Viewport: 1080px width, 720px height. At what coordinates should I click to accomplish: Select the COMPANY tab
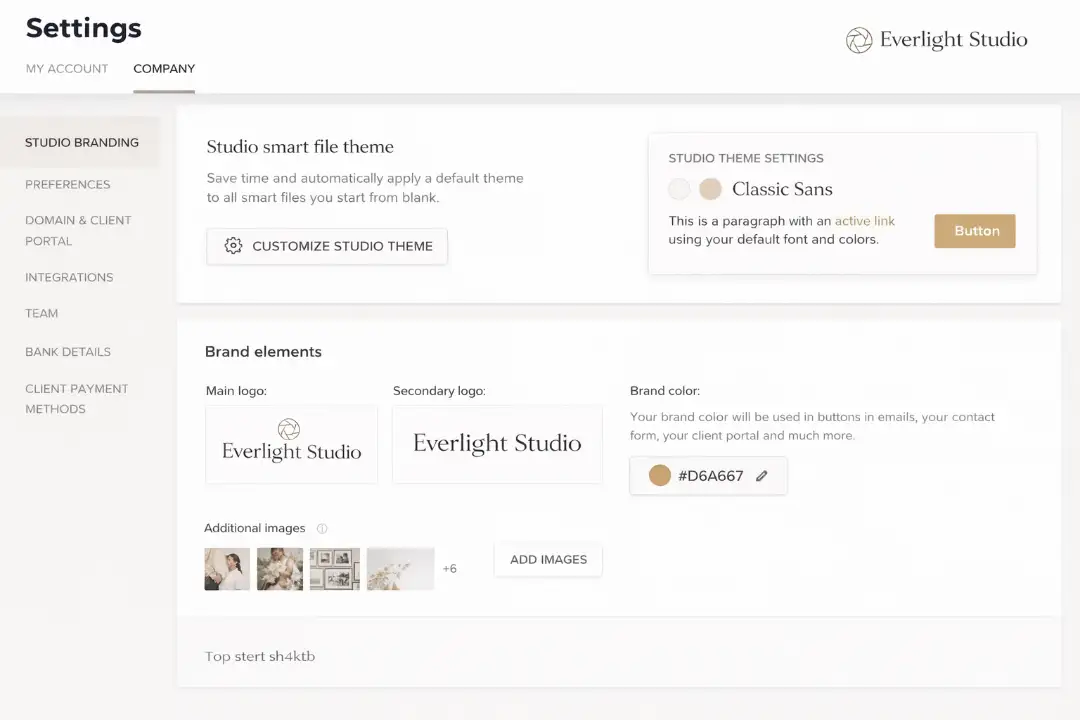(164, 68)
